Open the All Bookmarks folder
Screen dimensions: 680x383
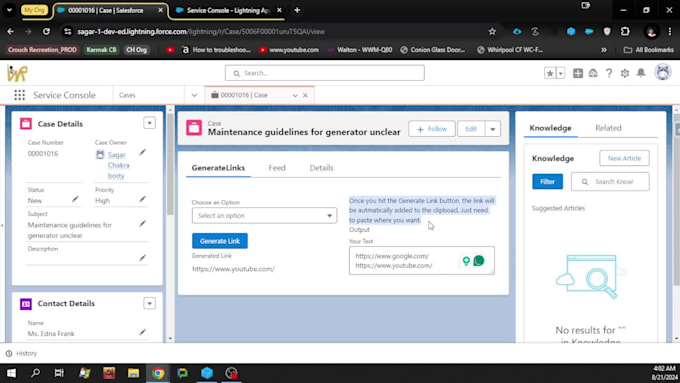649,50
